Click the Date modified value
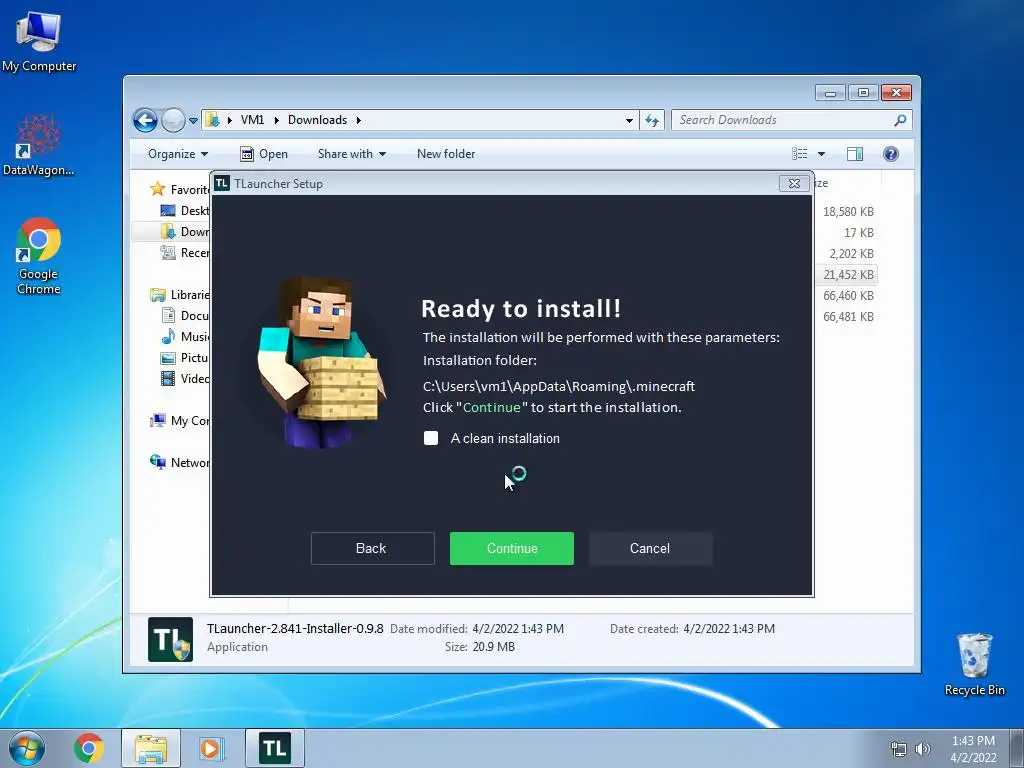Screen dimensions: 1024x768 click(518, 629)
